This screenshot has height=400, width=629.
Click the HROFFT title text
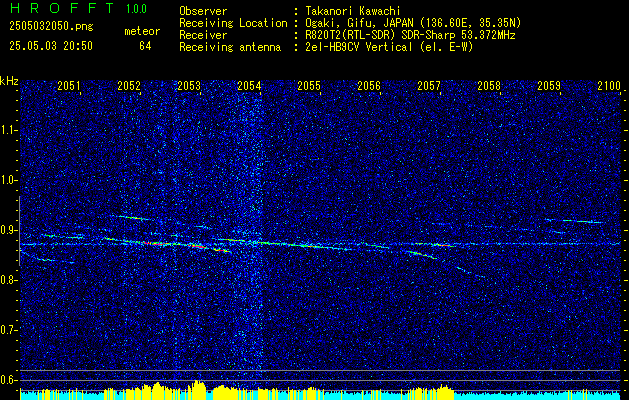(x=63, y=8)
